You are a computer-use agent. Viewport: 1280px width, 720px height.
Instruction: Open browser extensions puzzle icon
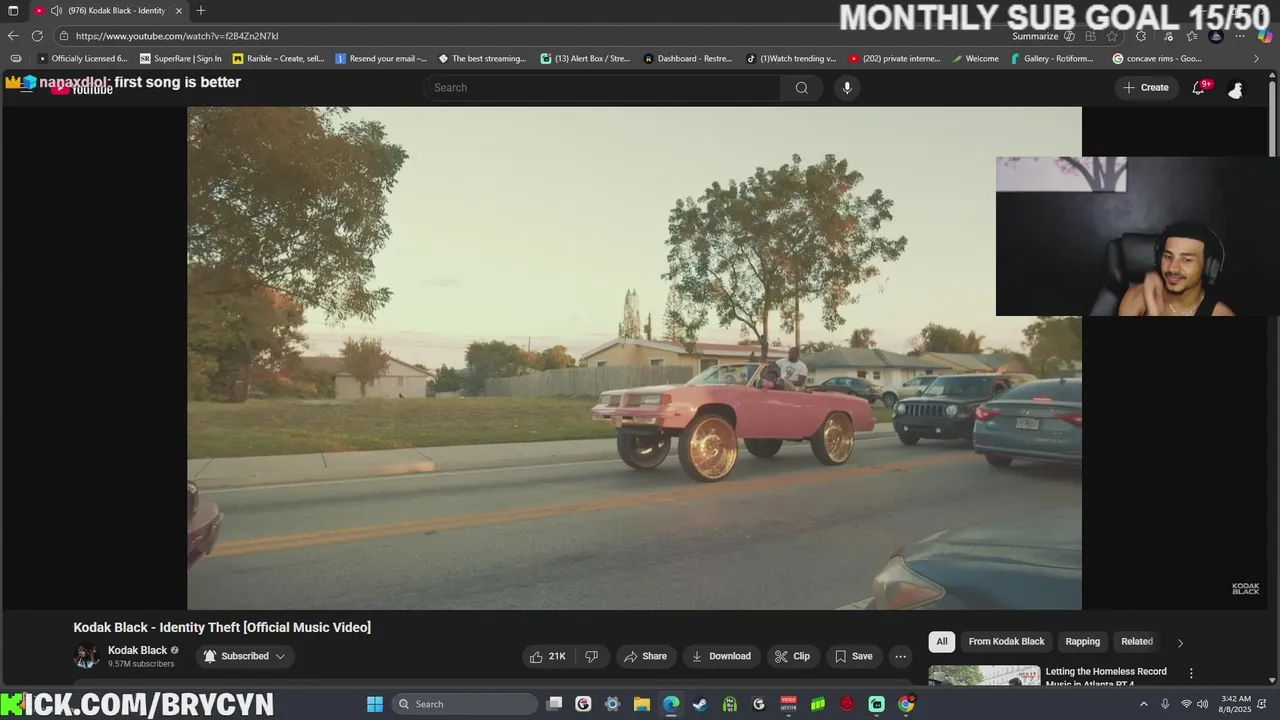coord(1141,36)
